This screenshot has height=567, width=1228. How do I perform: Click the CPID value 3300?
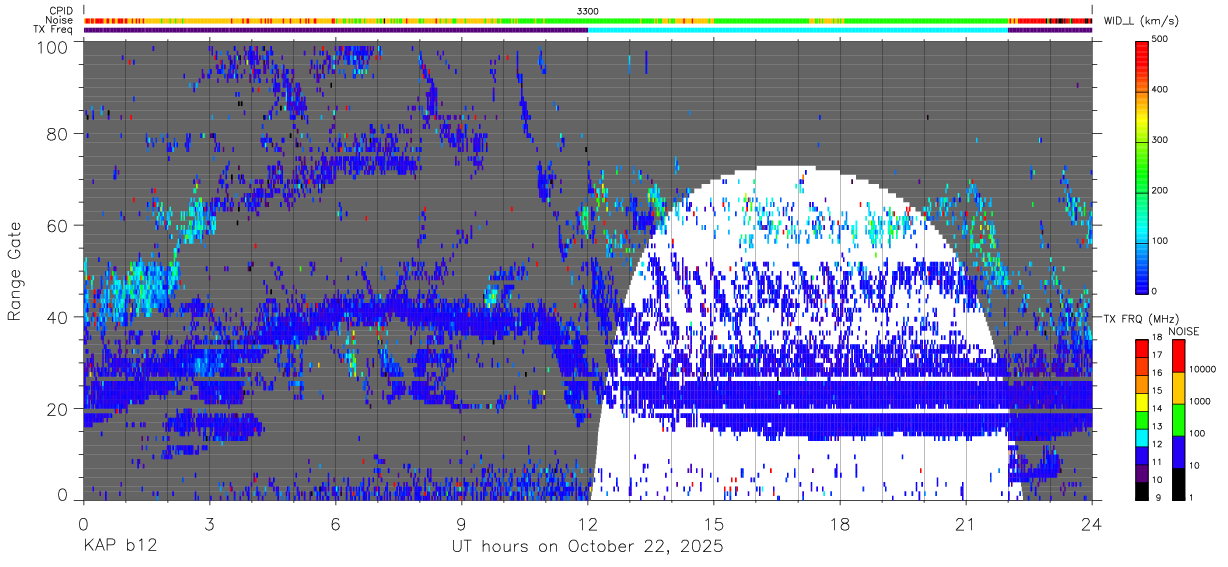coord(588,11)
